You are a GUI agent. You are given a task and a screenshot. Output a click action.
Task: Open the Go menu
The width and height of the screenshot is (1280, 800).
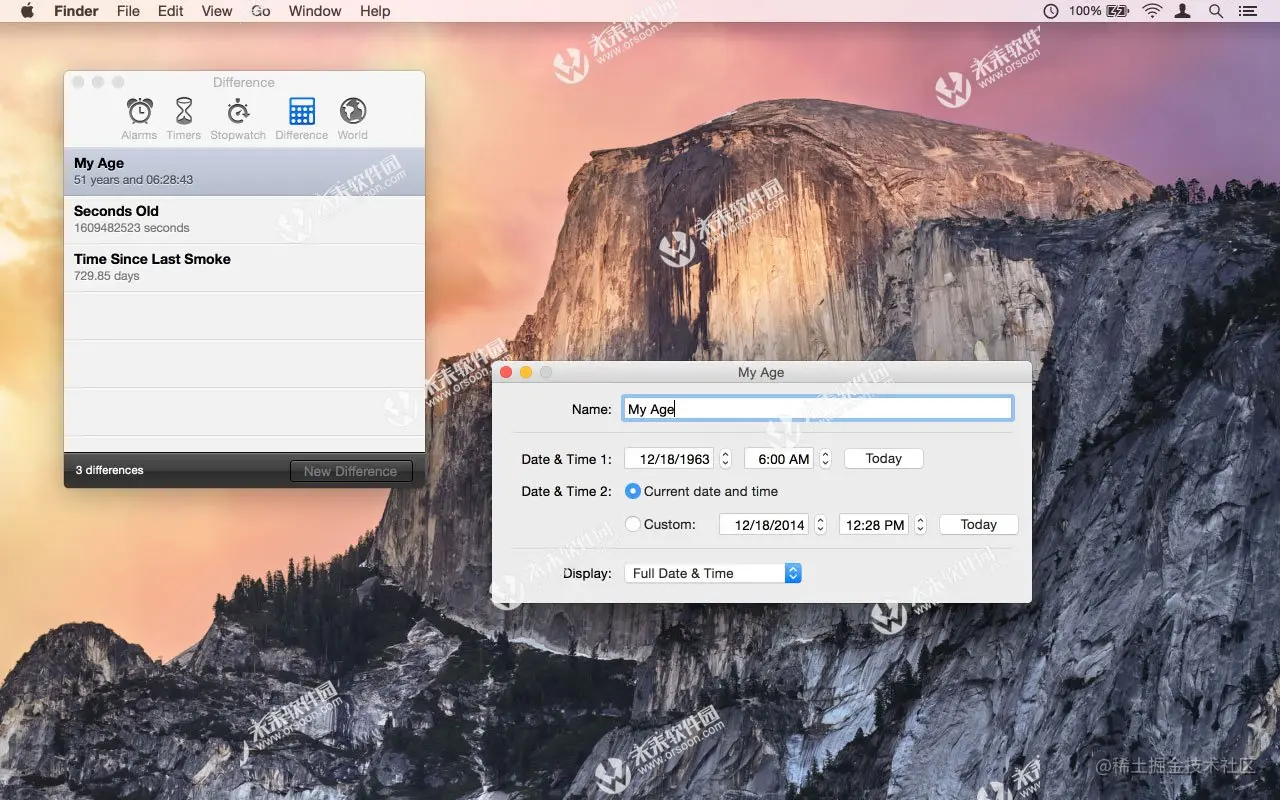[x=261, y=11]
